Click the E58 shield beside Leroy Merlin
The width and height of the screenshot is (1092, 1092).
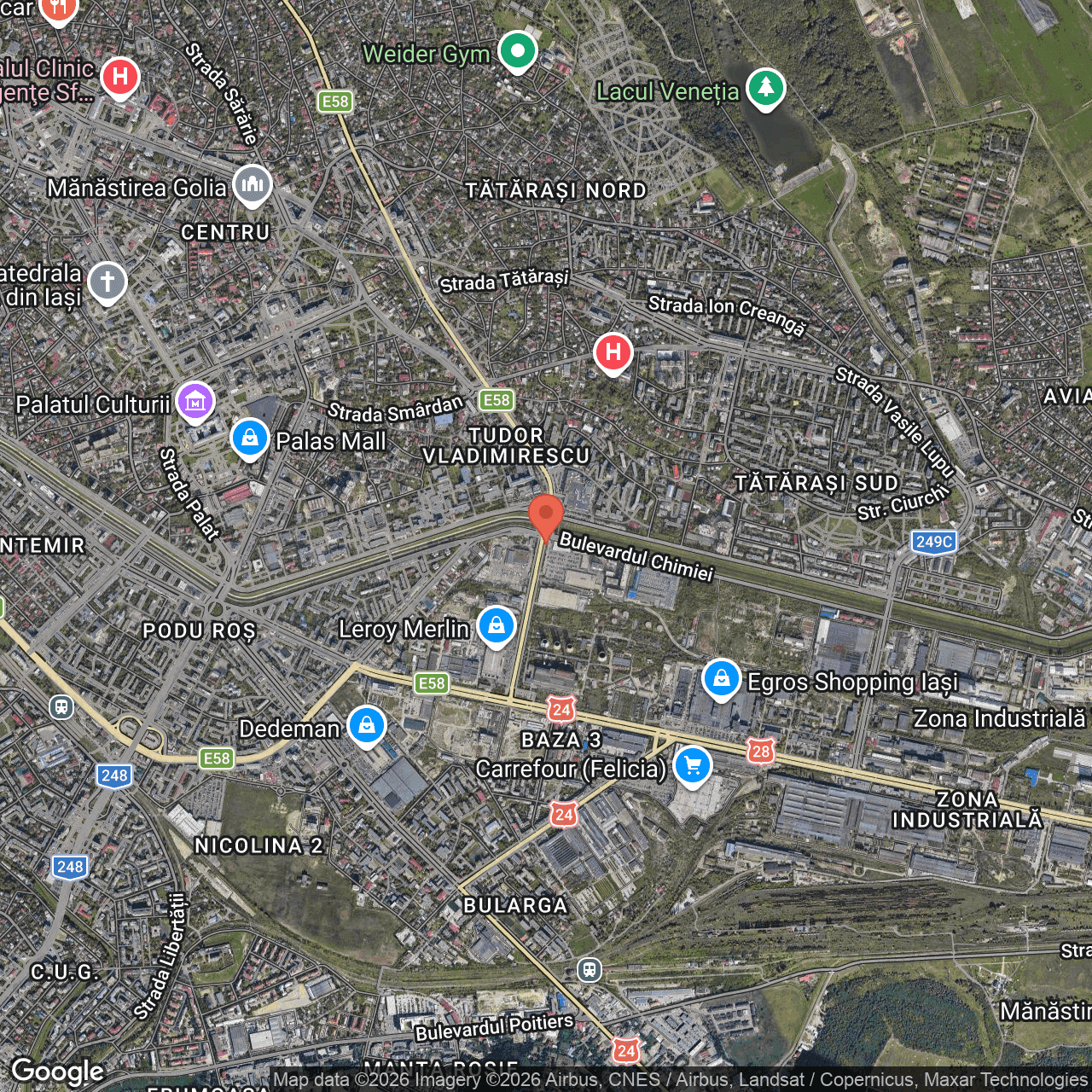[432, 683]
